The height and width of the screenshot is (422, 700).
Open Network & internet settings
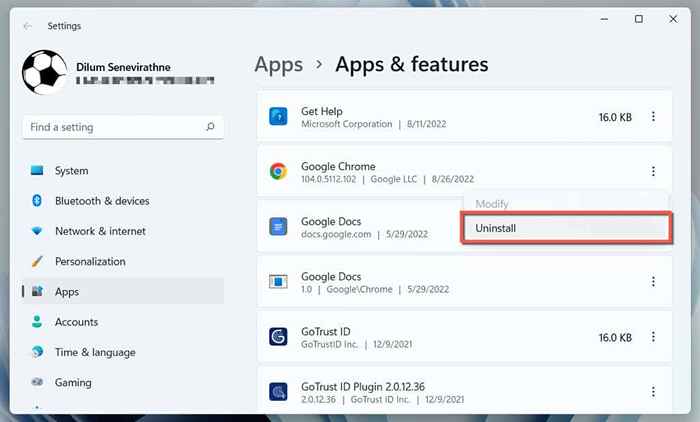pyautogui.click(x=123, y=231)
